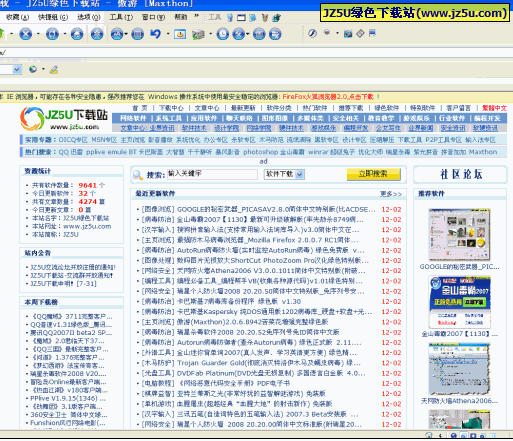This screenshot has height=441, width=513.
Task: Go to Home via the house toolbar icon
Action: (x=77, y=34)
